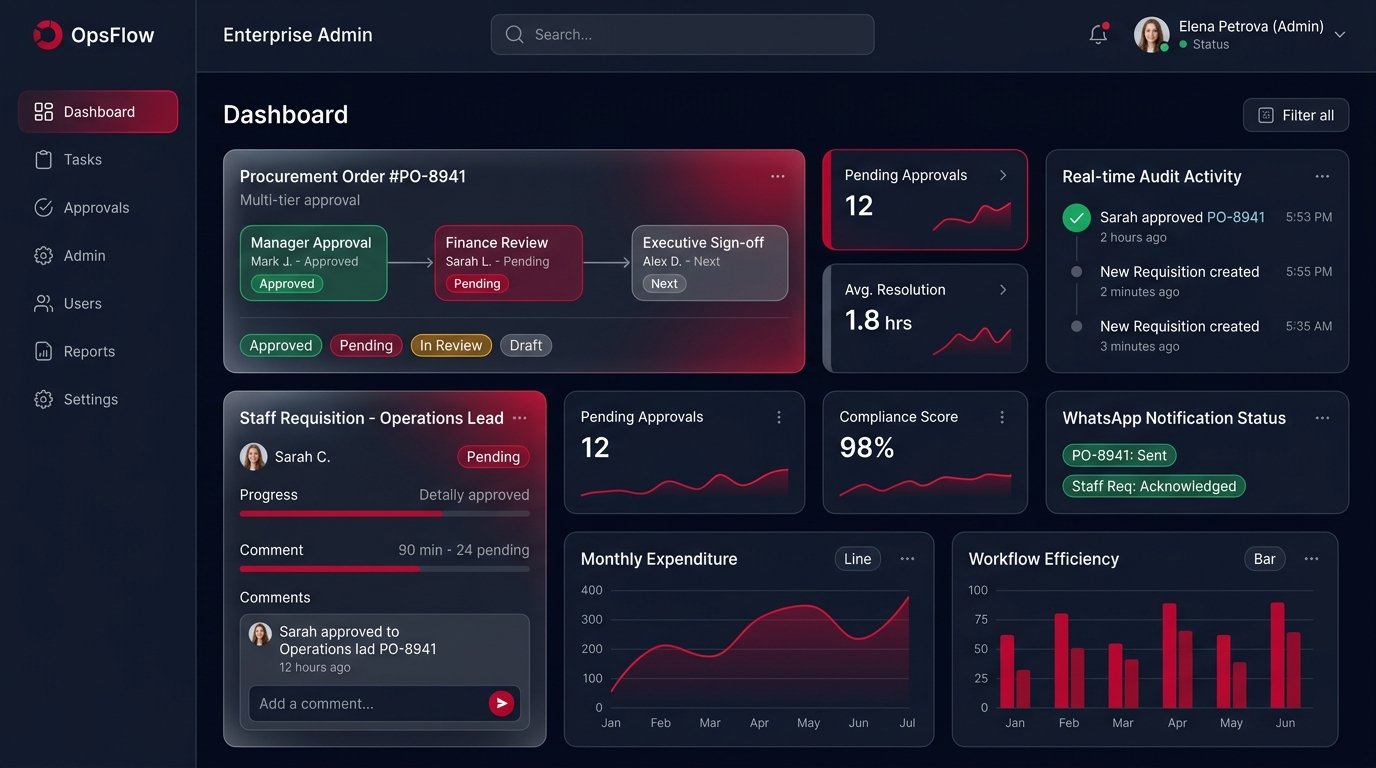Click the PO-8941: Sent status badge
1376x768 pixels.
tap(1119, 455)
